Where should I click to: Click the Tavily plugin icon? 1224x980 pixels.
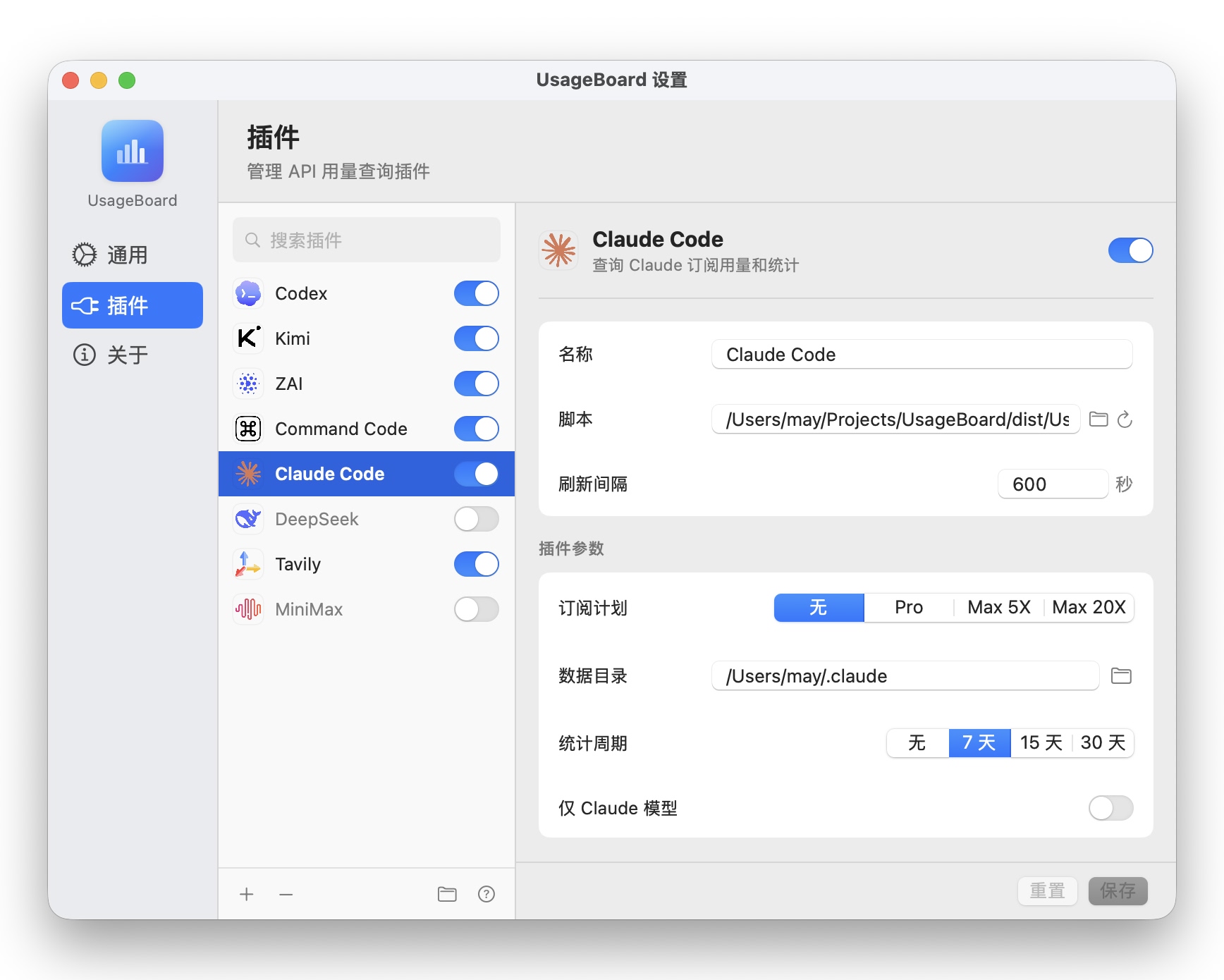tap(248, 564)
